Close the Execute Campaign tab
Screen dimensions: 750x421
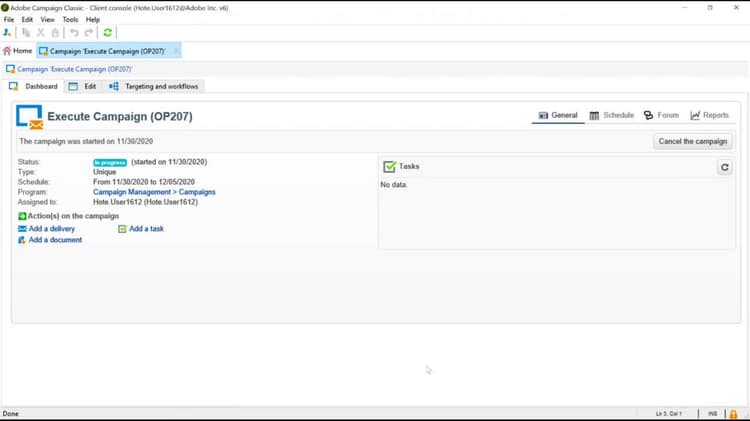[176, 51]
